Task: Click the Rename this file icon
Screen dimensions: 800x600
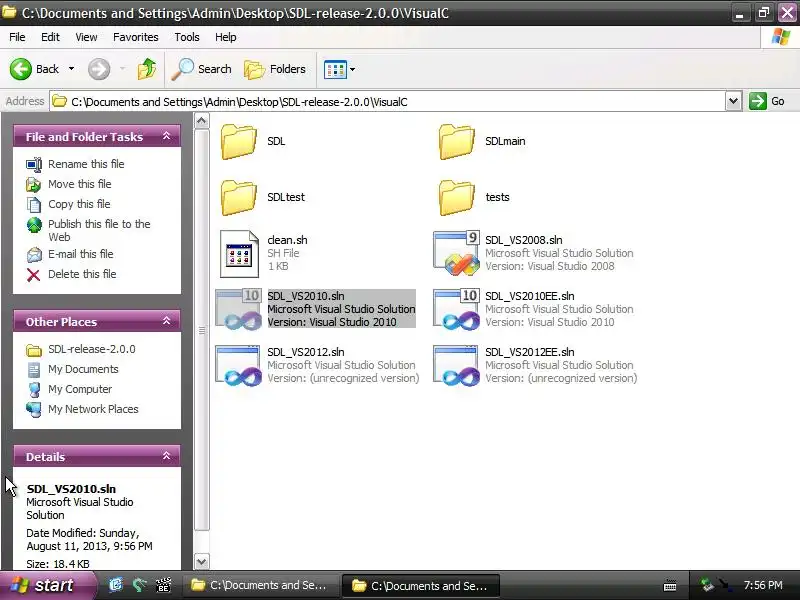Action: click(34, 164)
